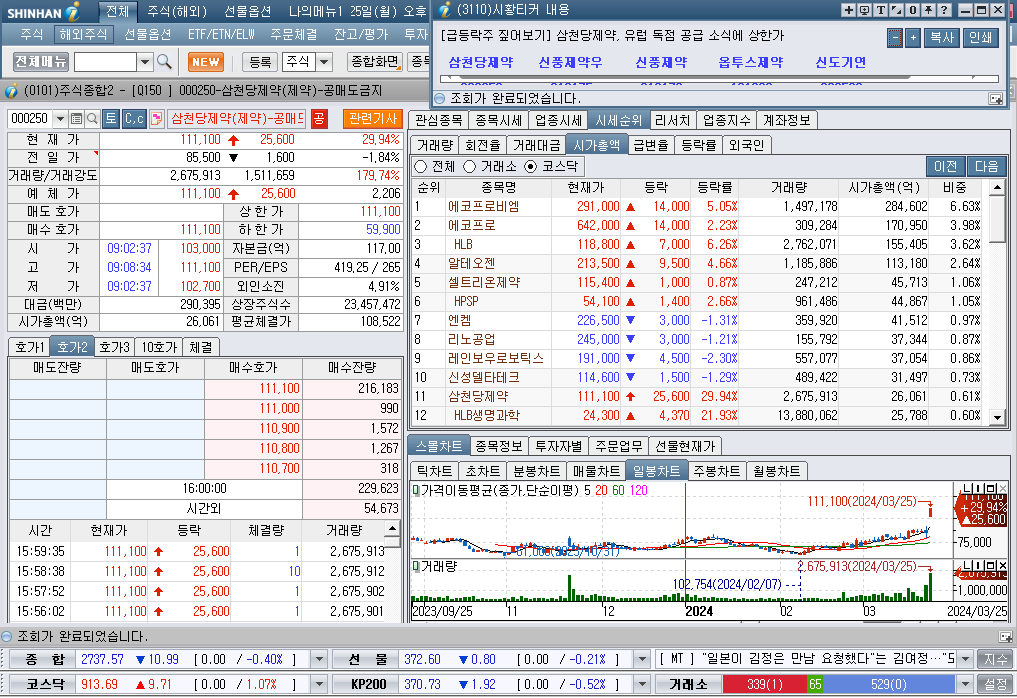Viewport: 1017px width, 698px height.
Task: Open the 거래소 advance-decline bar dropdown
Action: tap(965, 684)
